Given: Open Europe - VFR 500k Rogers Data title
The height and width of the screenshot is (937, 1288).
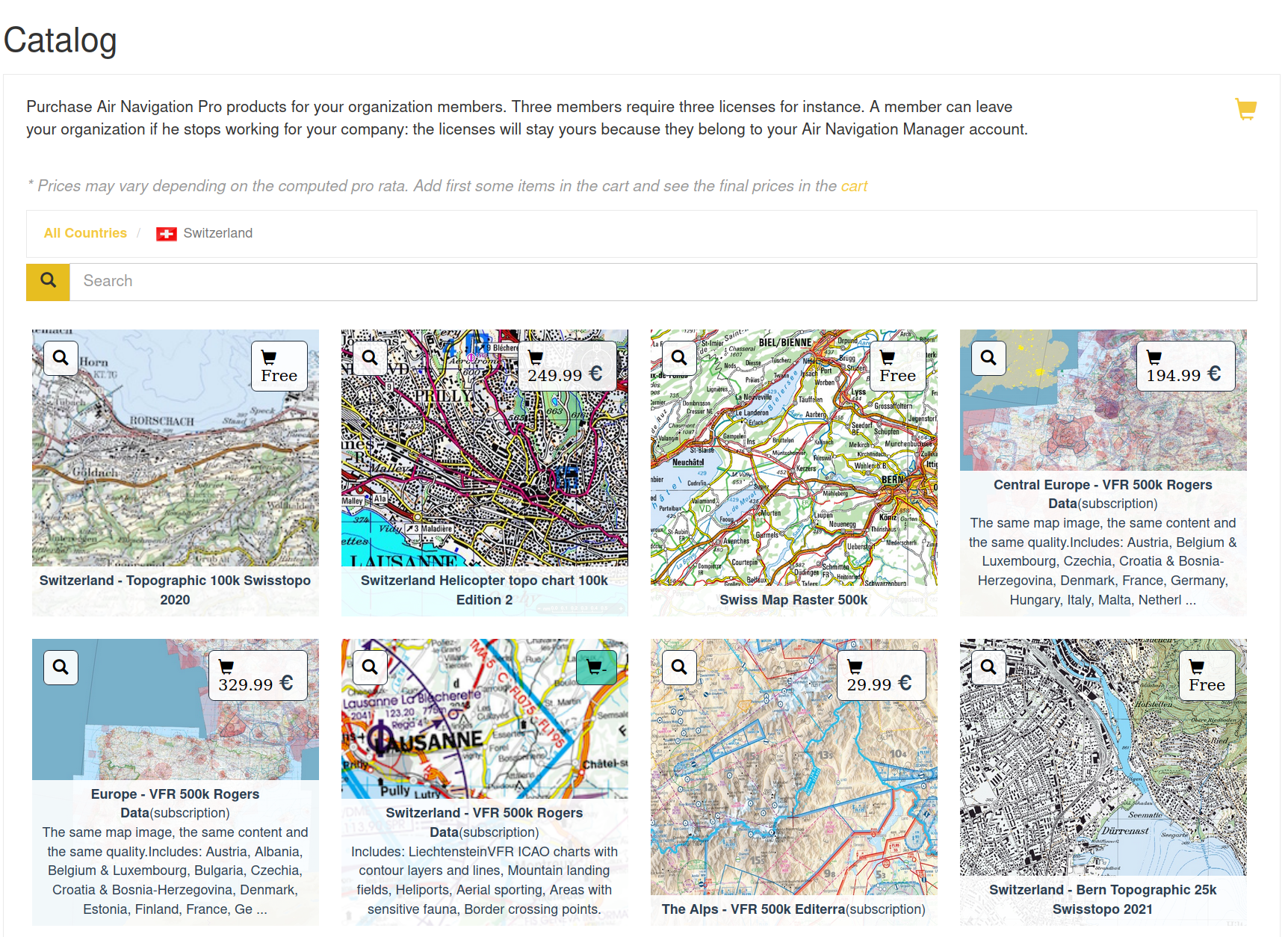Looking at the screenshot, I should (x=175, y=803).
